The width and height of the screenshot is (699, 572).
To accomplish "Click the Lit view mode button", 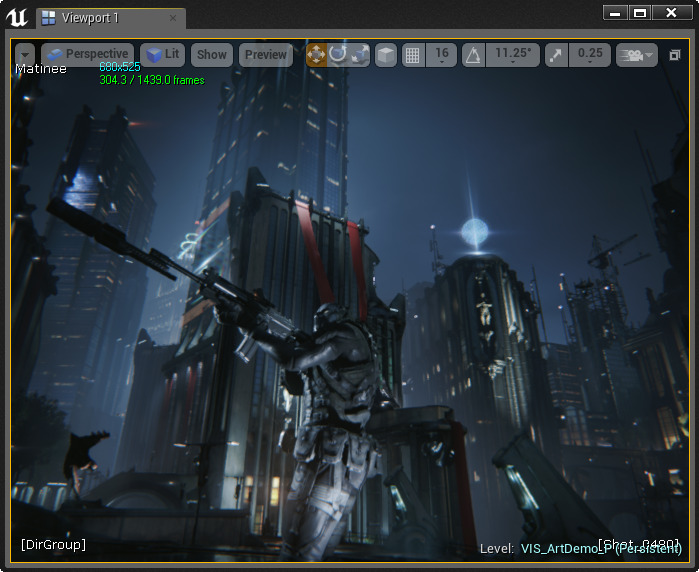I will [x=163, y=55].
